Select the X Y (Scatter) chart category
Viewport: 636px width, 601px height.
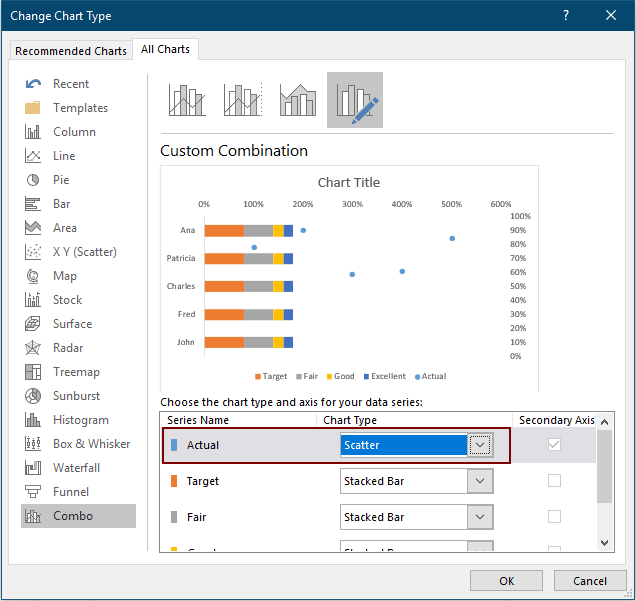[x=84, y=252]
